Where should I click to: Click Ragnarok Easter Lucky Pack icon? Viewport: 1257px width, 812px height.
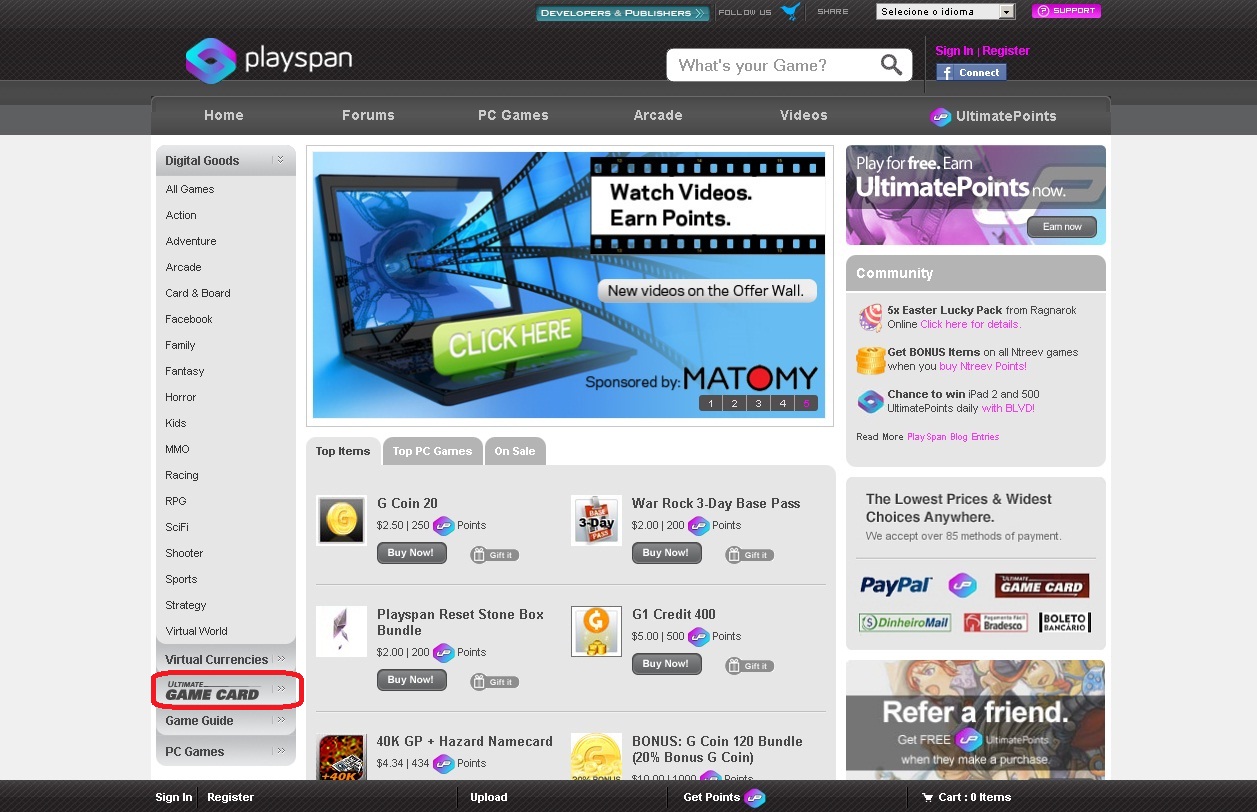(870, 318)
